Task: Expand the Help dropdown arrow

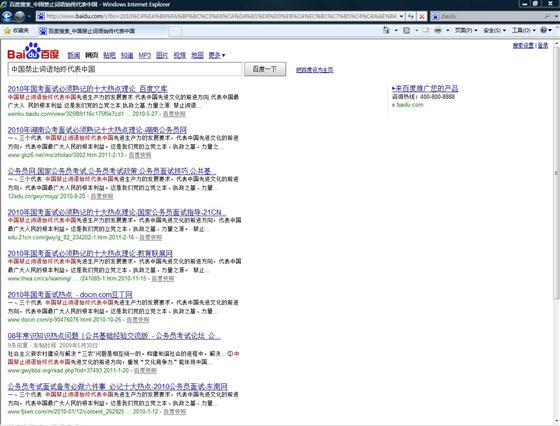Action: (x=550, y=30)
